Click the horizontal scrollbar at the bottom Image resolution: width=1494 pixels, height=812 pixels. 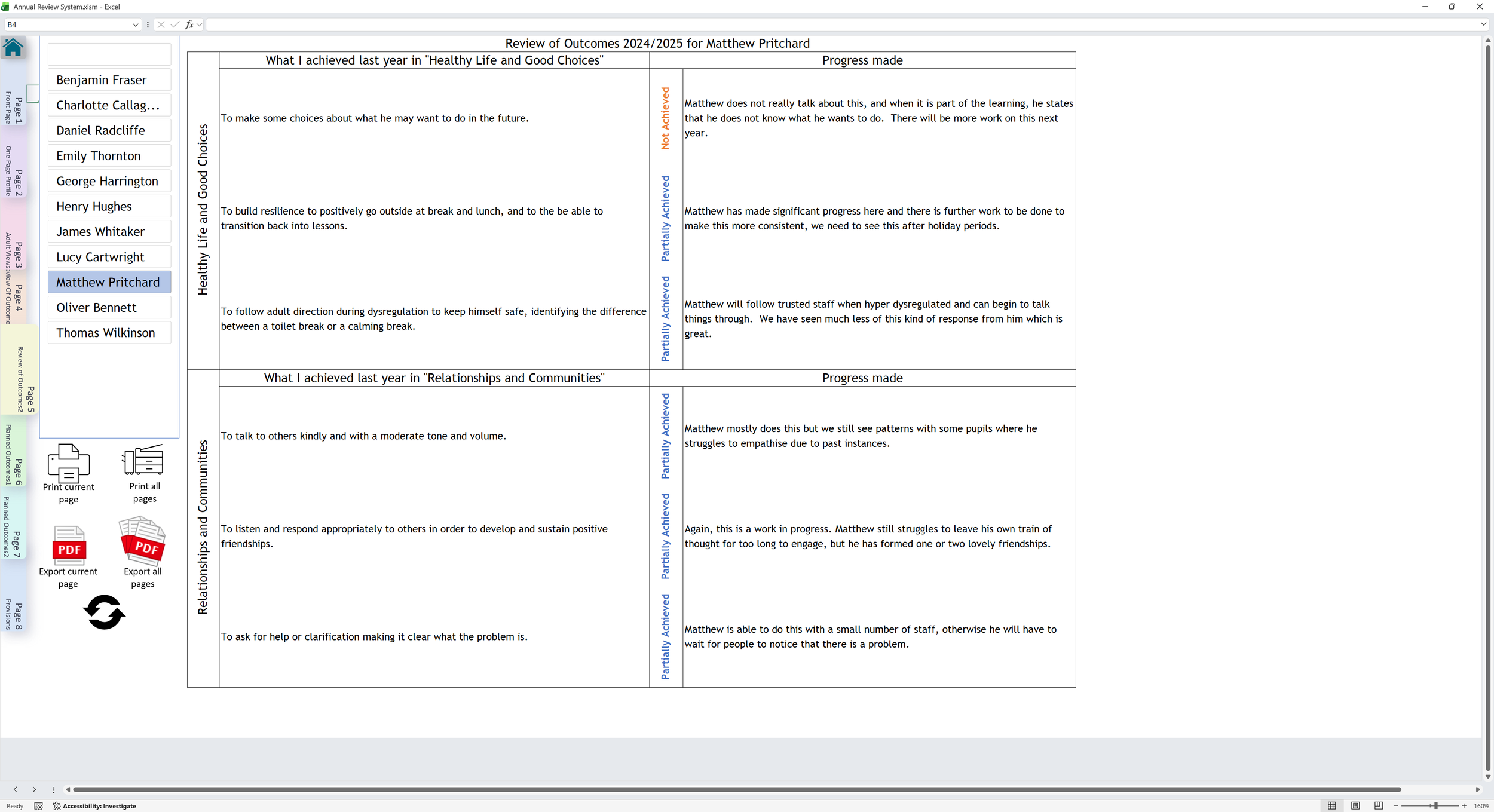click(737, 789)
